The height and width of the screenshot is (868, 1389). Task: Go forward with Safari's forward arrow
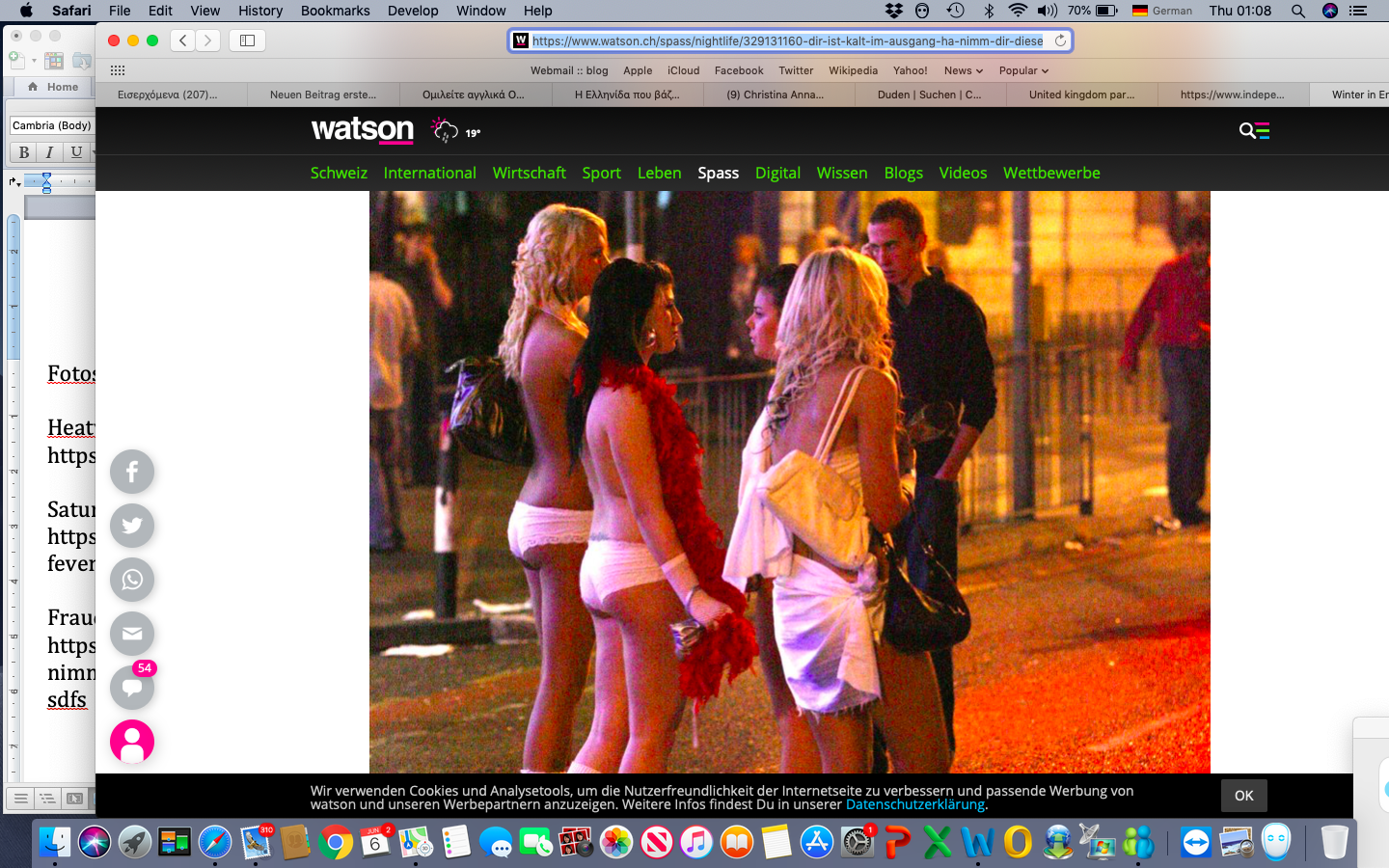pos(208,41)
